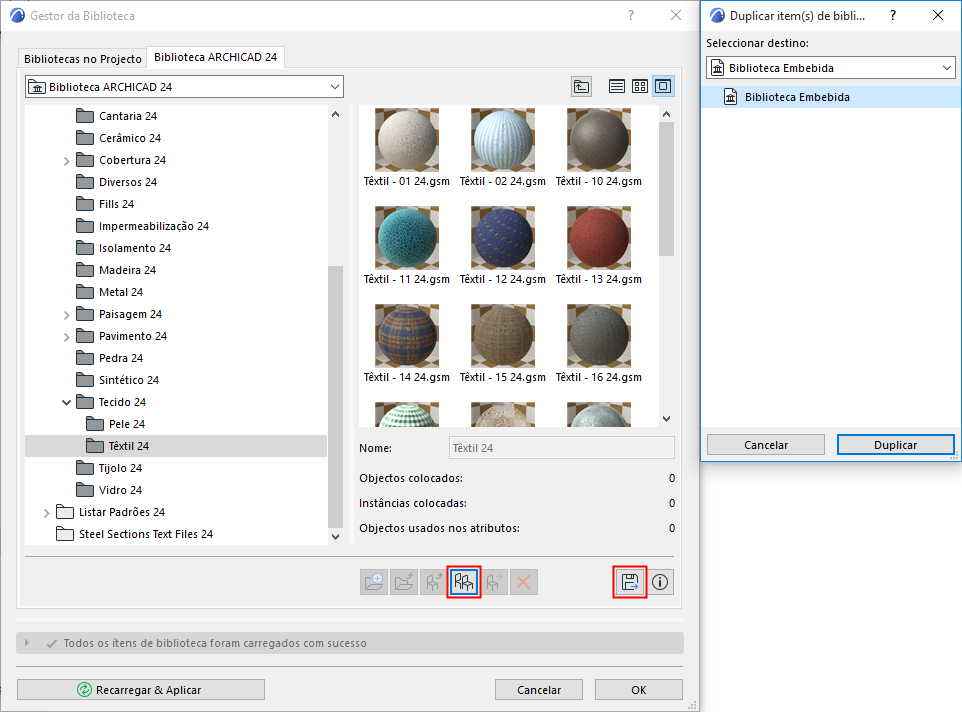962x712 pixels.
Task: Click the red X delete icon
Action: (524, 582)
